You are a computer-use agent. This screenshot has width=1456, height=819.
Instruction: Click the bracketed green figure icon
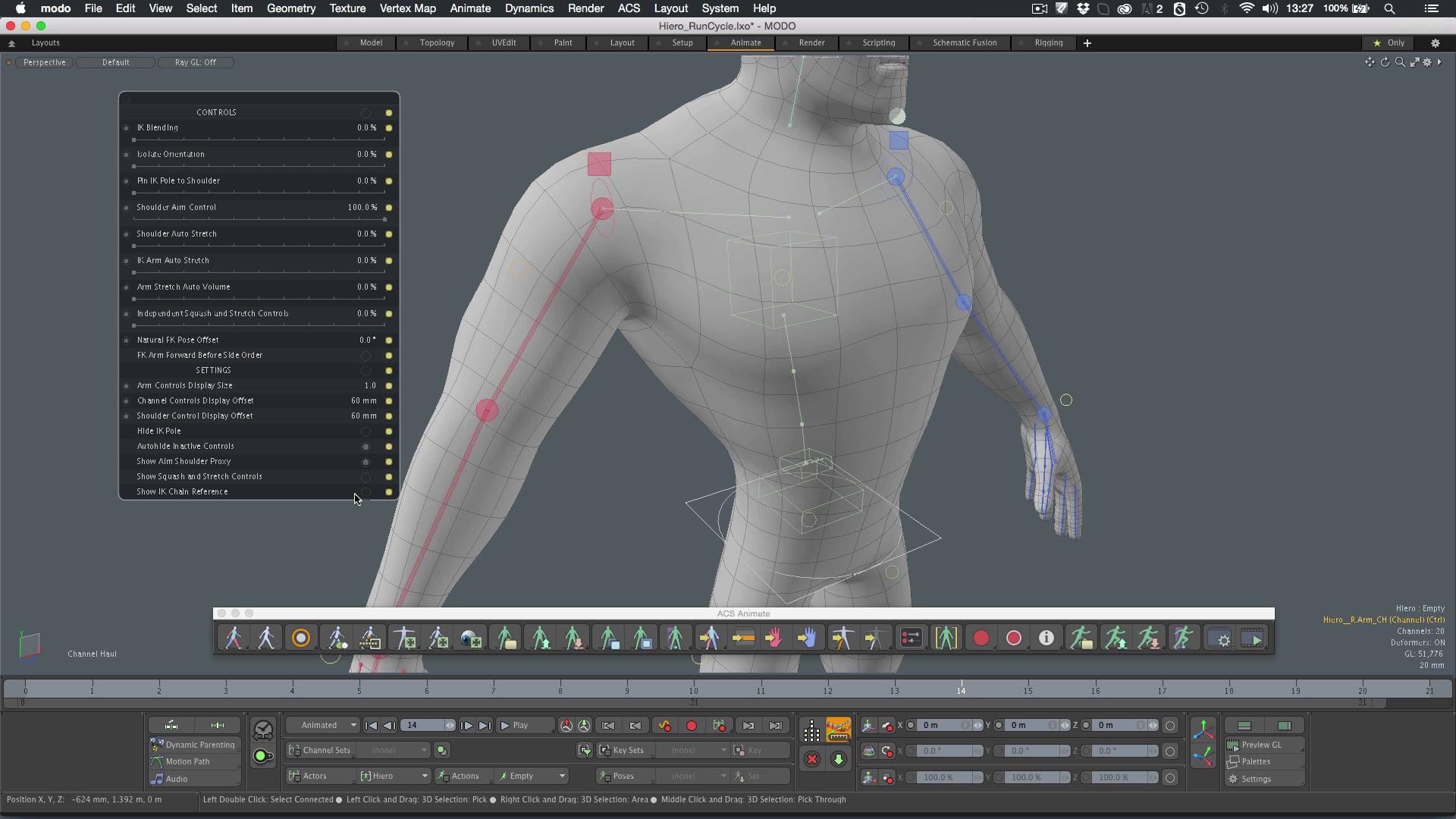pos(946,639)
